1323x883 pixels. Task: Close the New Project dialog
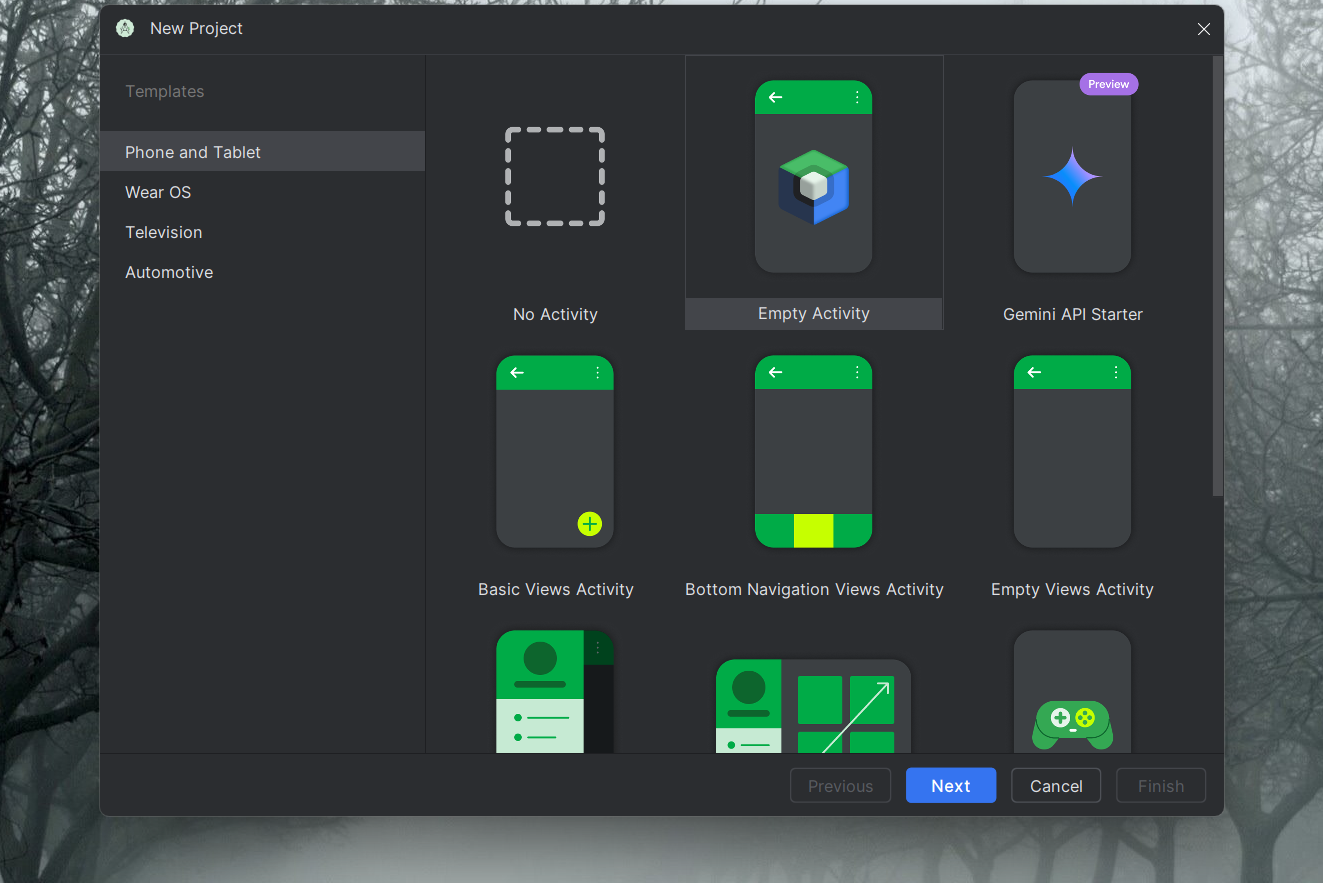click(1204, 29)
